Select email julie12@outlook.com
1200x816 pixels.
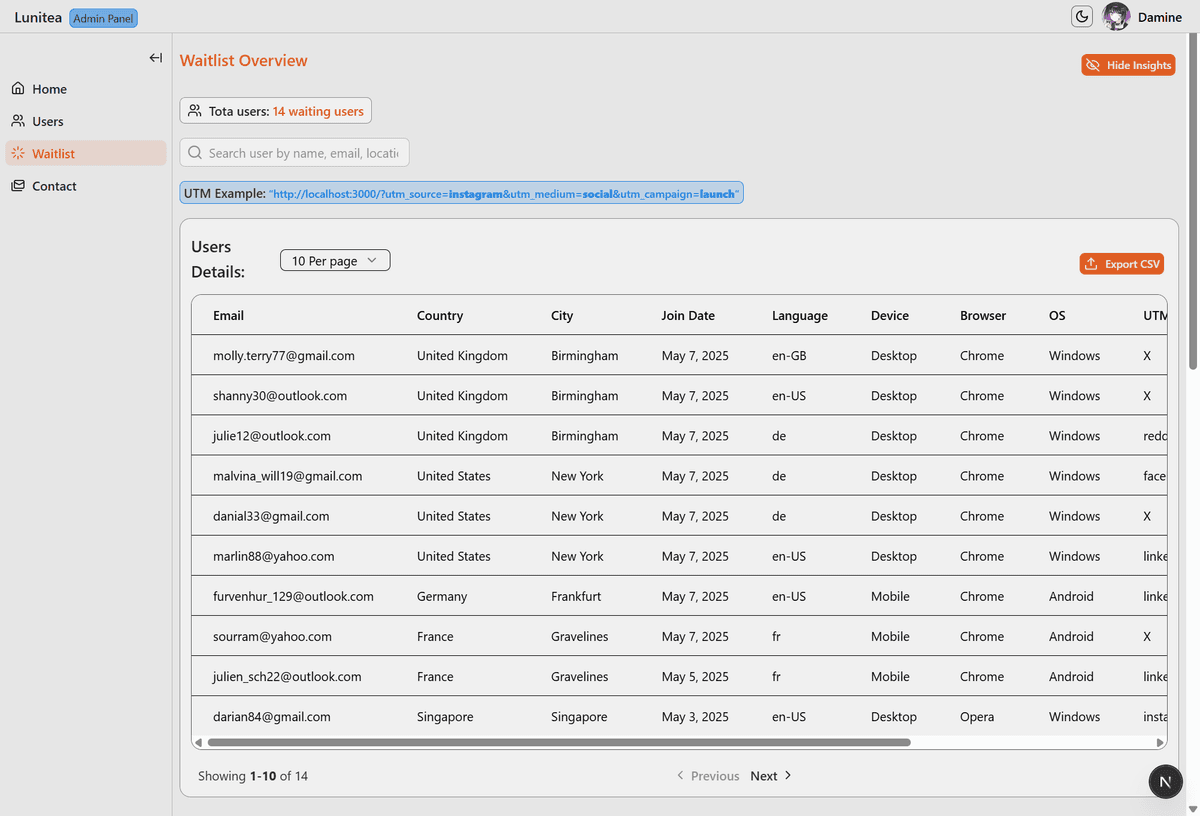(x=272, y=436)
